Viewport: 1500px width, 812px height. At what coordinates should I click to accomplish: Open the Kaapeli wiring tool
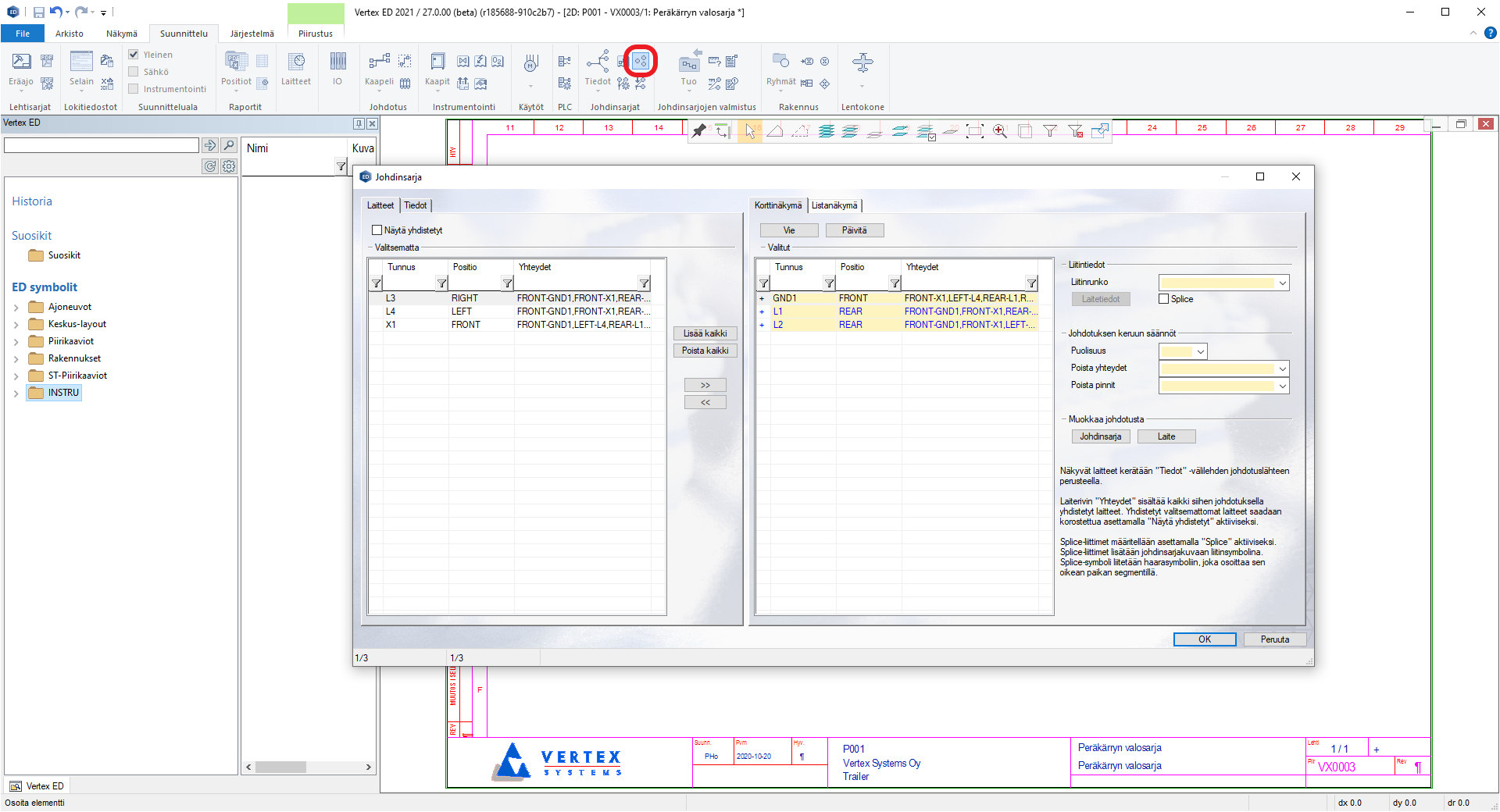[379, 68]
